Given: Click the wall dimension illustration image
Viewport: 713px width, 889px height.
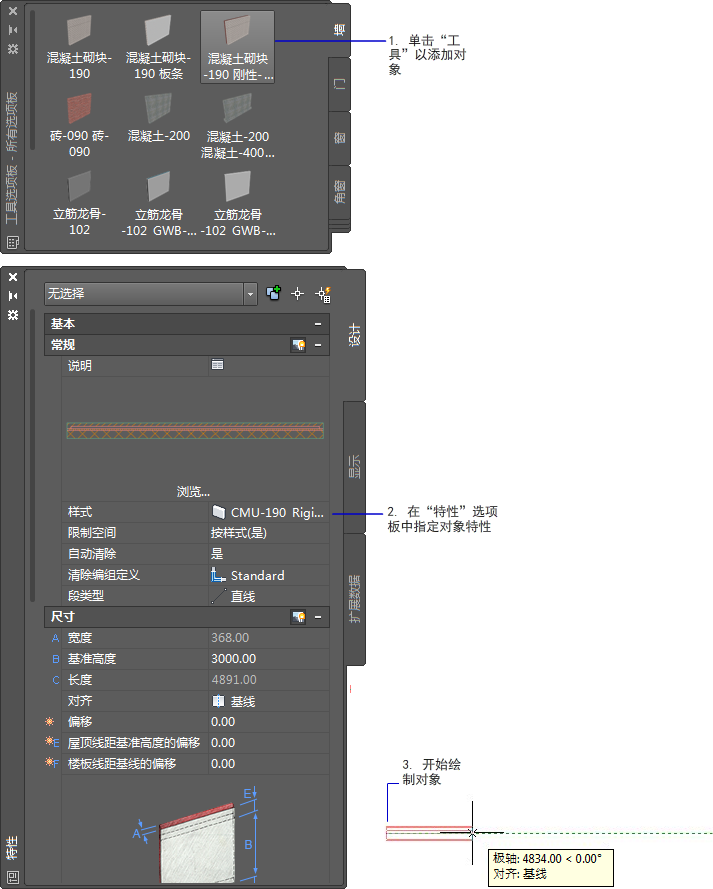Looking at the screenshot, I should (196, 833).
